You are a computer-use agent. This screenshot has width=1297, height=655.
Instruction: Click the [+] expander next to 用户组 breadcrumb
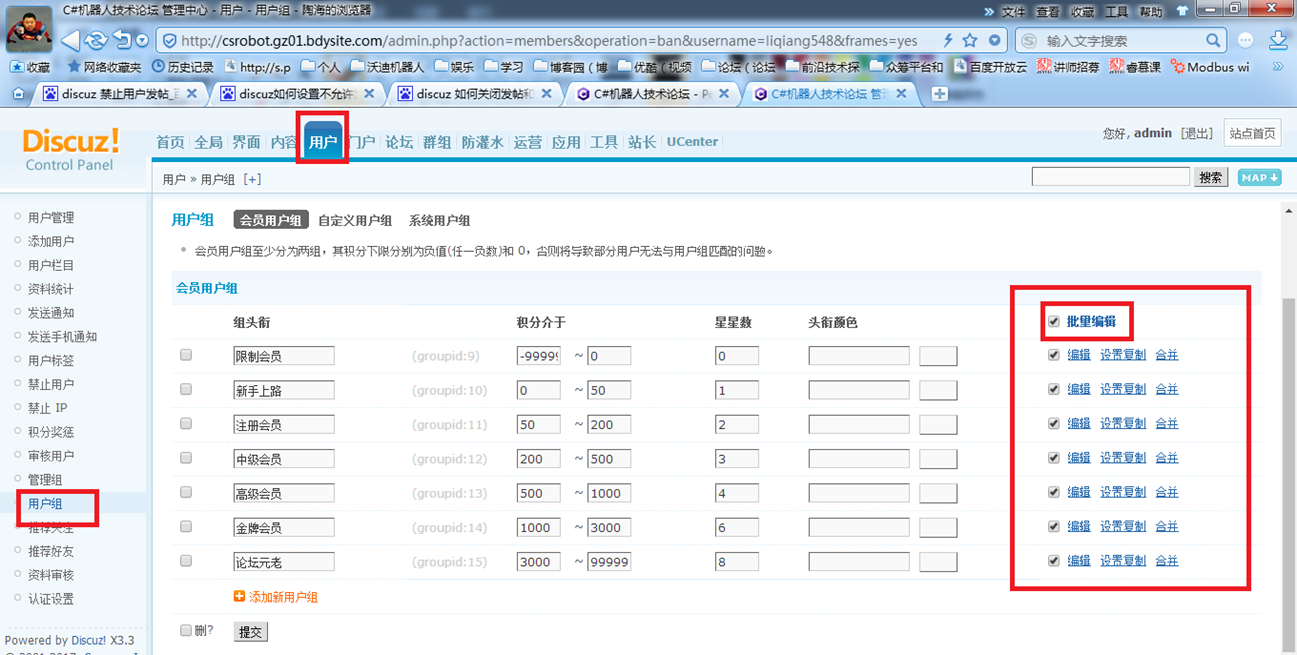pos(252,179)
